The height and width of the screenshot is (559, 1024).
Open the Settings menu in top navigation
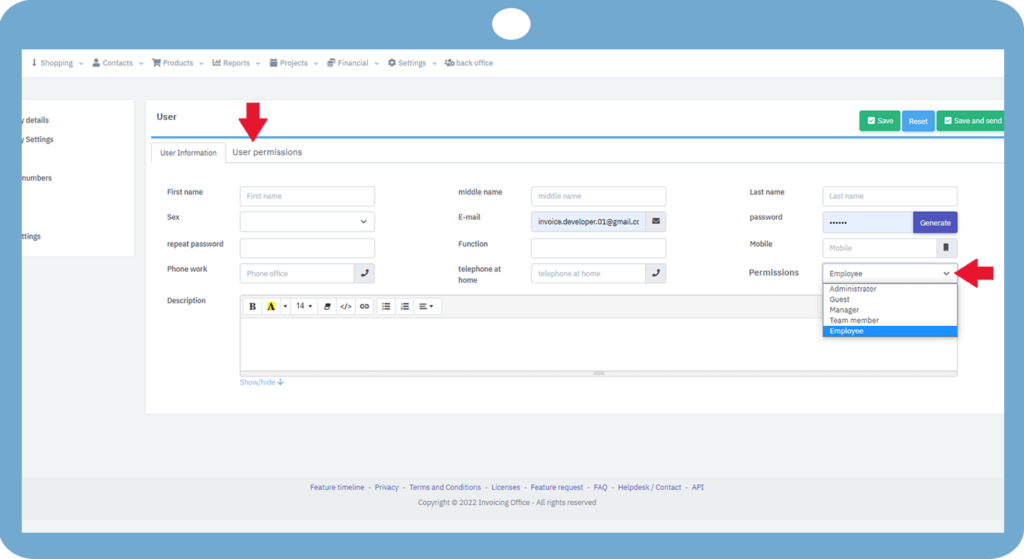pos(411,63)
